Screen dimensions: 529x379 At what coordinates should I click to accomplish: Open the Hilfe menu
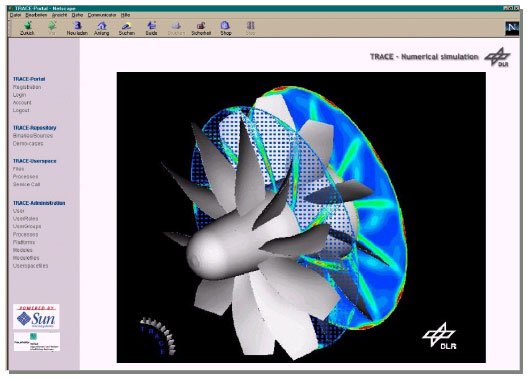coord(126,15)
